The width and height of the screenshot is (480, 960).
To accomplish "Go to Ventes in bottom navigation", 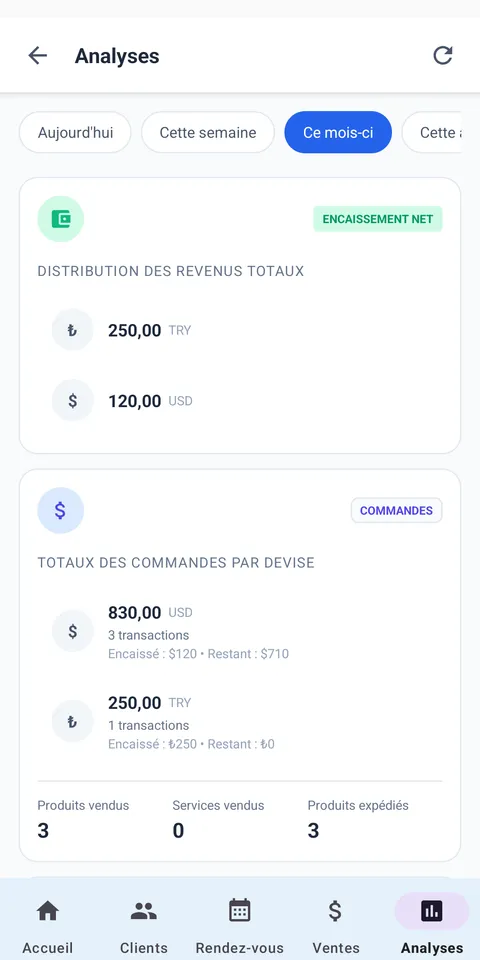I will 336,924.
